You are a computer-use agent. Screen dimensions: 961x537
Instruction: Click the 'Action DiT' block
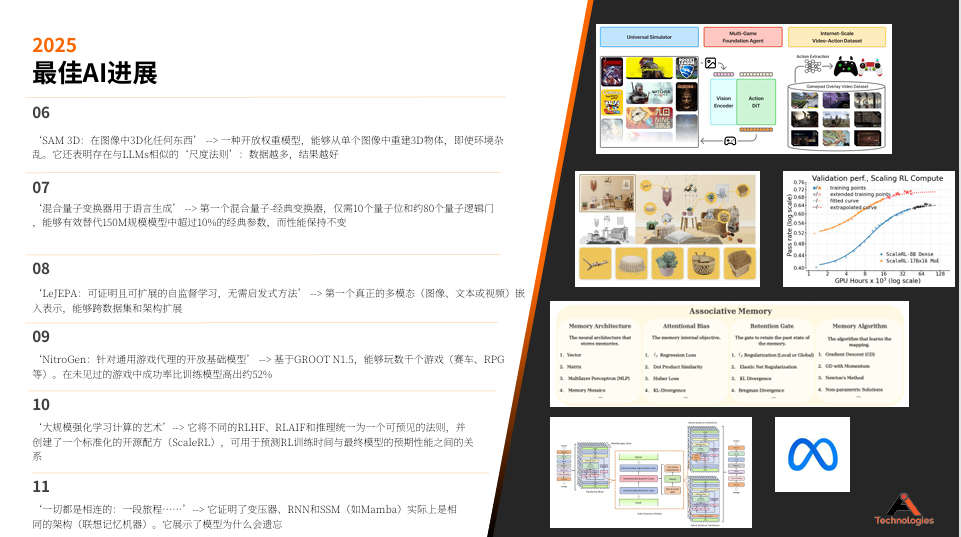point(756,102)
